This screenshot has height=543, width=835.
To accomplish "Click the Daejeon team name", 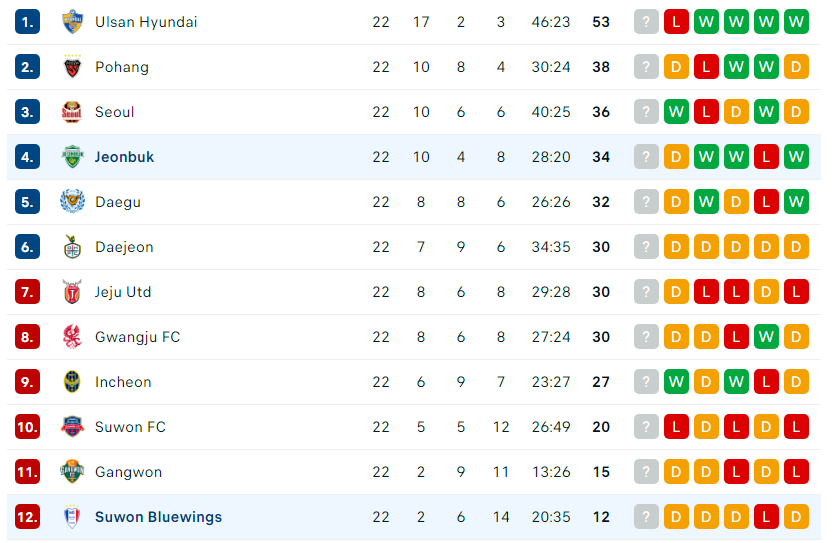I will click(124, 247).
